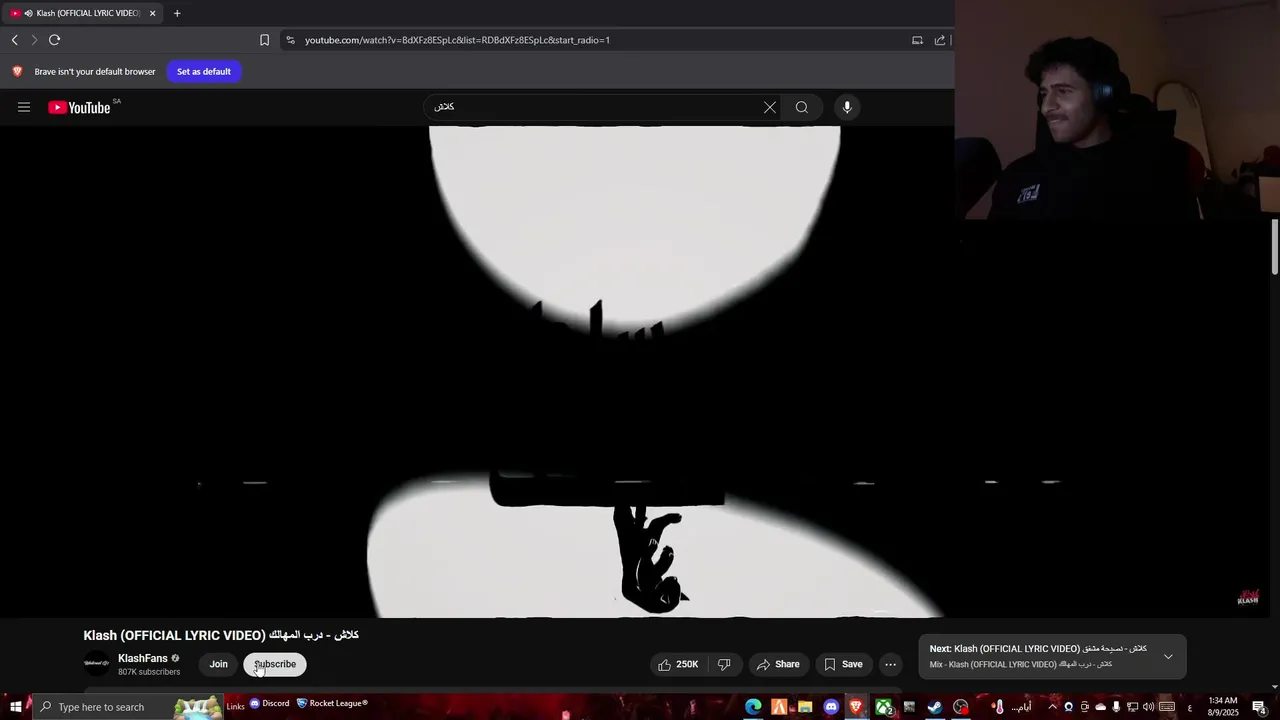This screenshot has height=720, width=1280.
Task: Click the address bar URL
Action: 457,40
